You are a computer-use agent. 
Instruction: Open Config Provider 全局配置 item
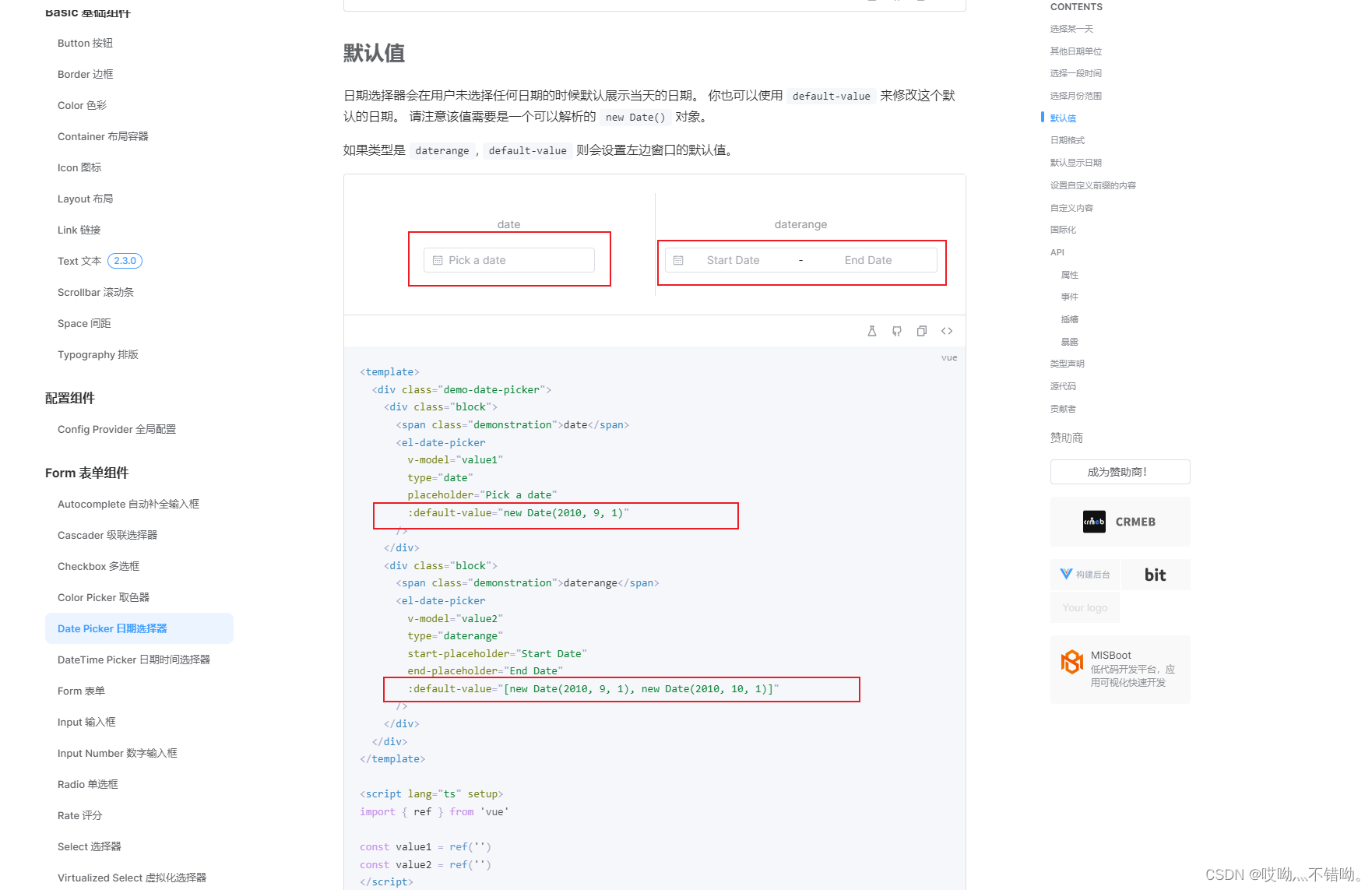(x=117, y=429)
